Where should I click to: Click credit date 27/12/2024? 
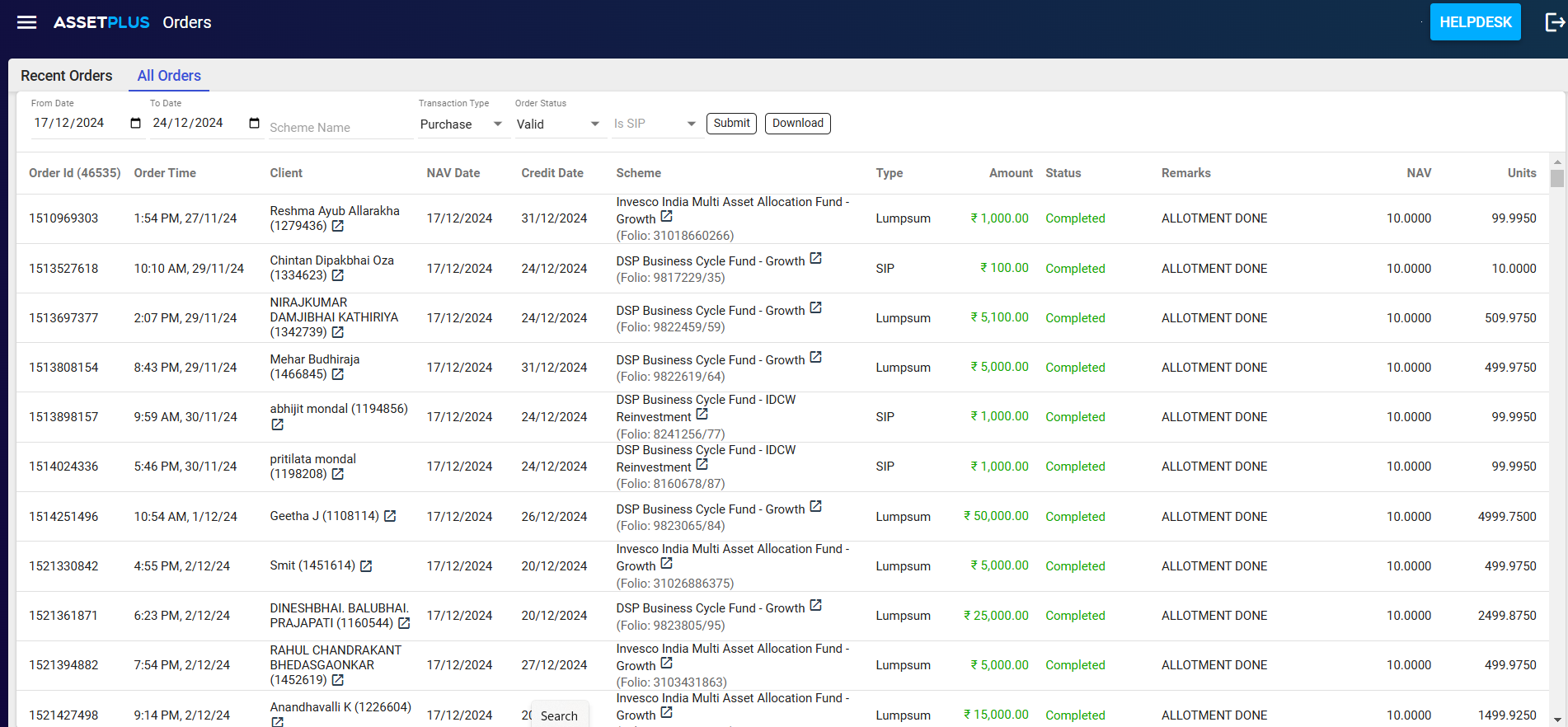coord(554,665)
